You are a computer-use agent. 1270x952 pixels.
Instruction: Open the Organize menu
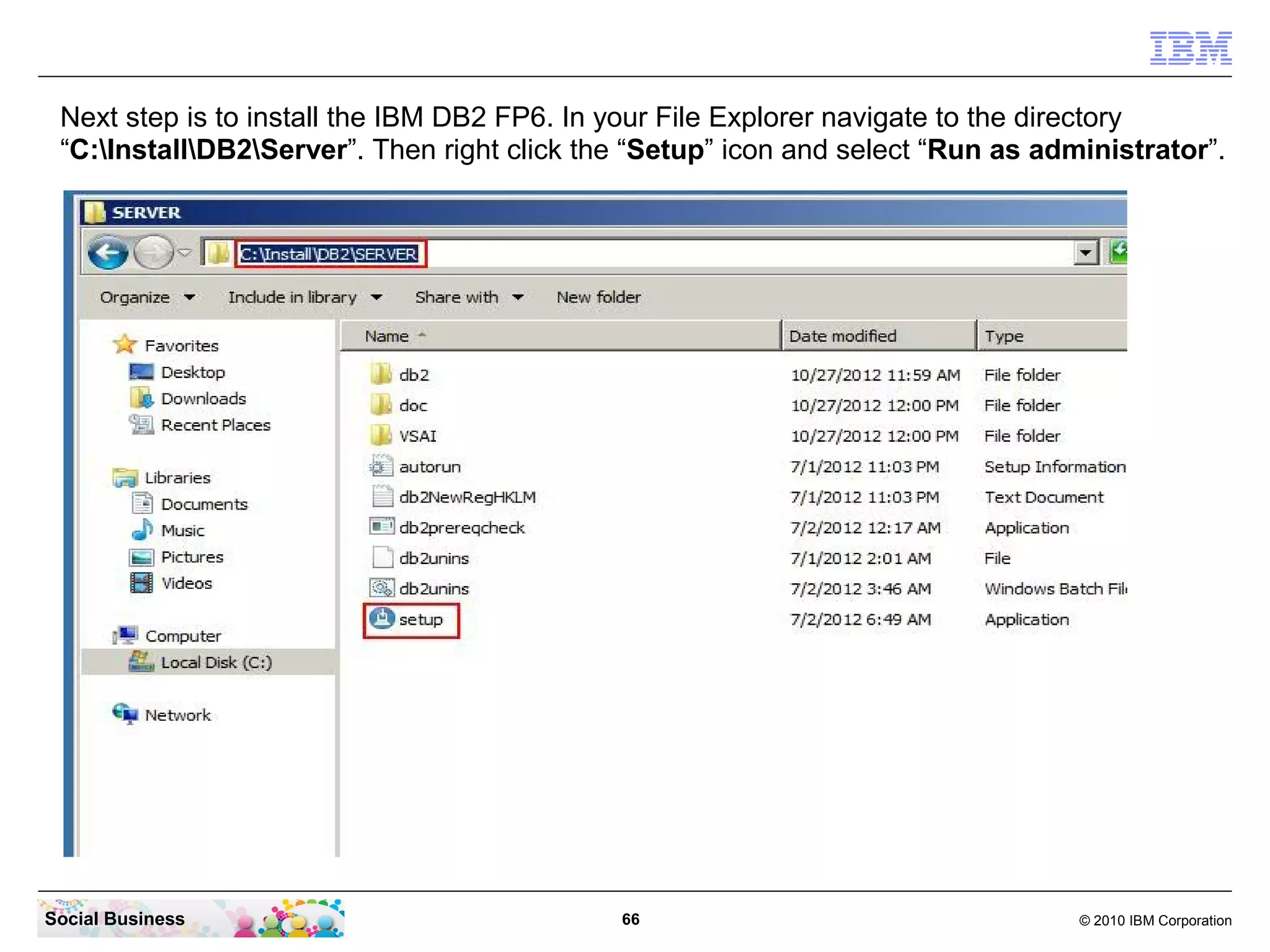(x=147, y=297)
